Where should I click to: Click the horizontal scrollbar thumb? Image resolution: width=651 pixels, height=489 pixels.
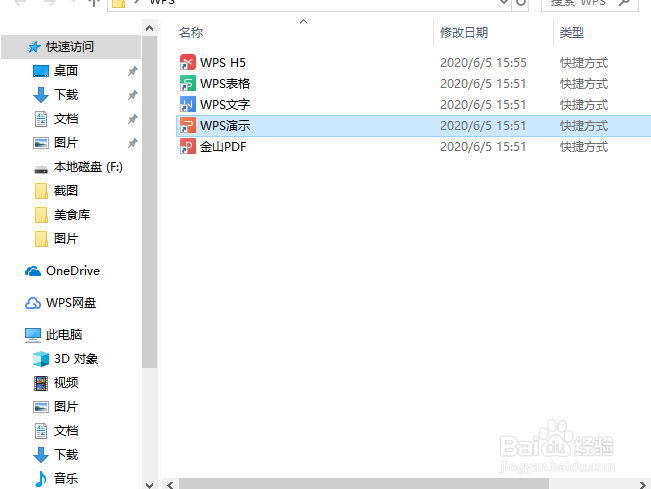click(x=364, y=484)
